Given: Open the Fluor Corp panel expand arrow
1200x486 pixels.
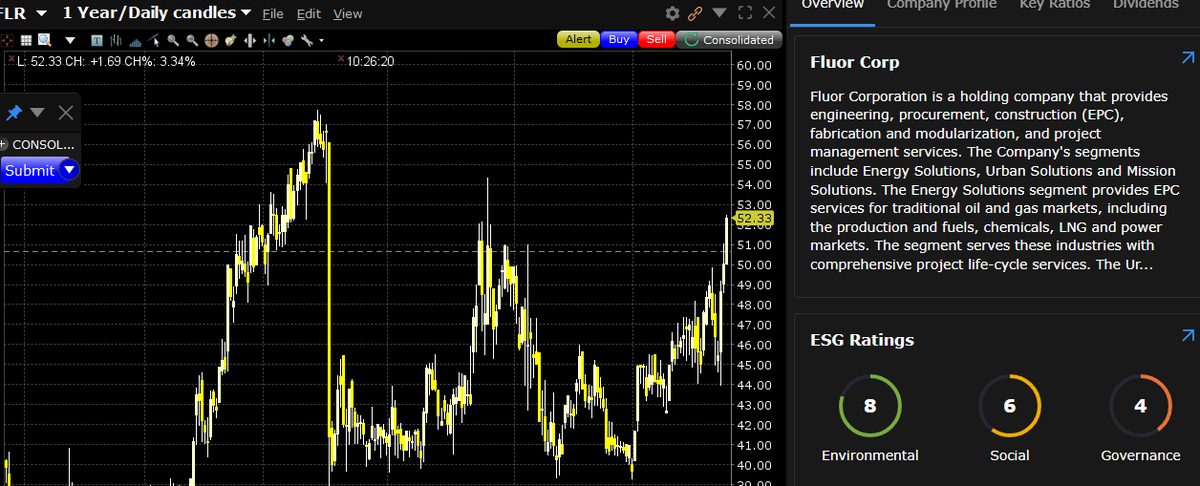Looking at the screenshot, I should pyautogui.click(x=1188, y=60).
